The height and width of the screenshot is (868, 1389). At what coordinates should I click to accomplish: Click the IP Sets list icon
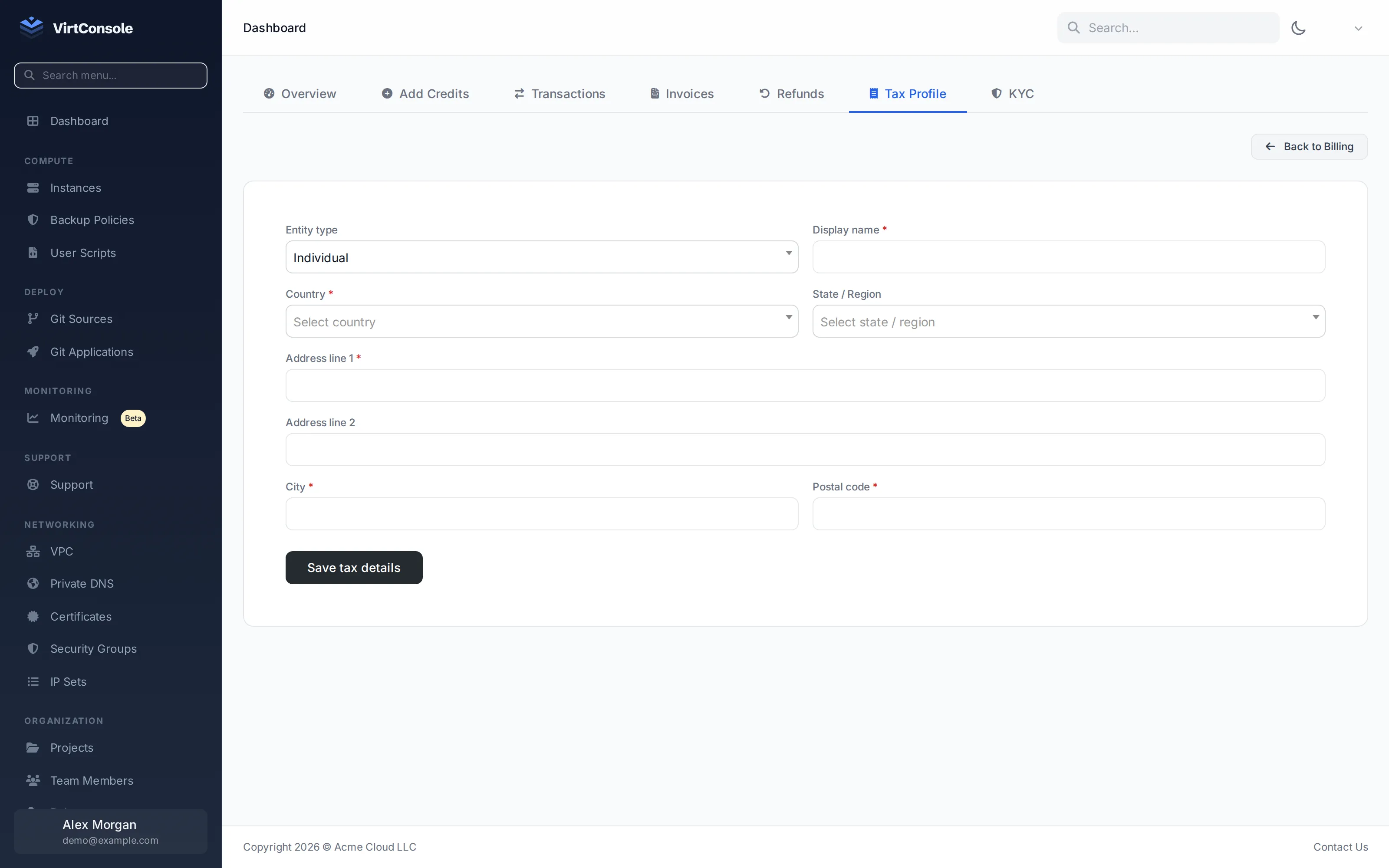[x=33, y=681]
